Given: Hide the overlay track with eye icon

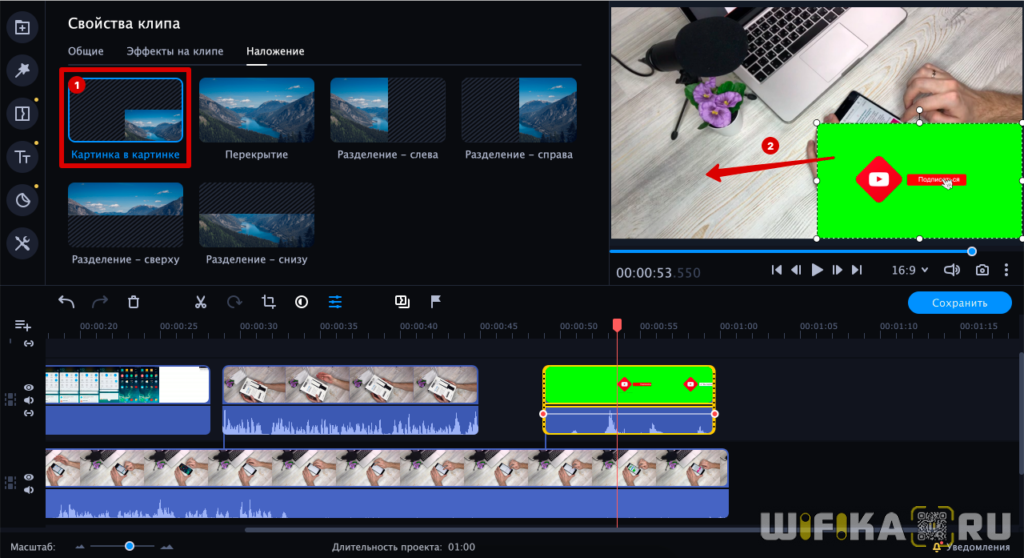Looking at the screenshot, I should point(29,388).
